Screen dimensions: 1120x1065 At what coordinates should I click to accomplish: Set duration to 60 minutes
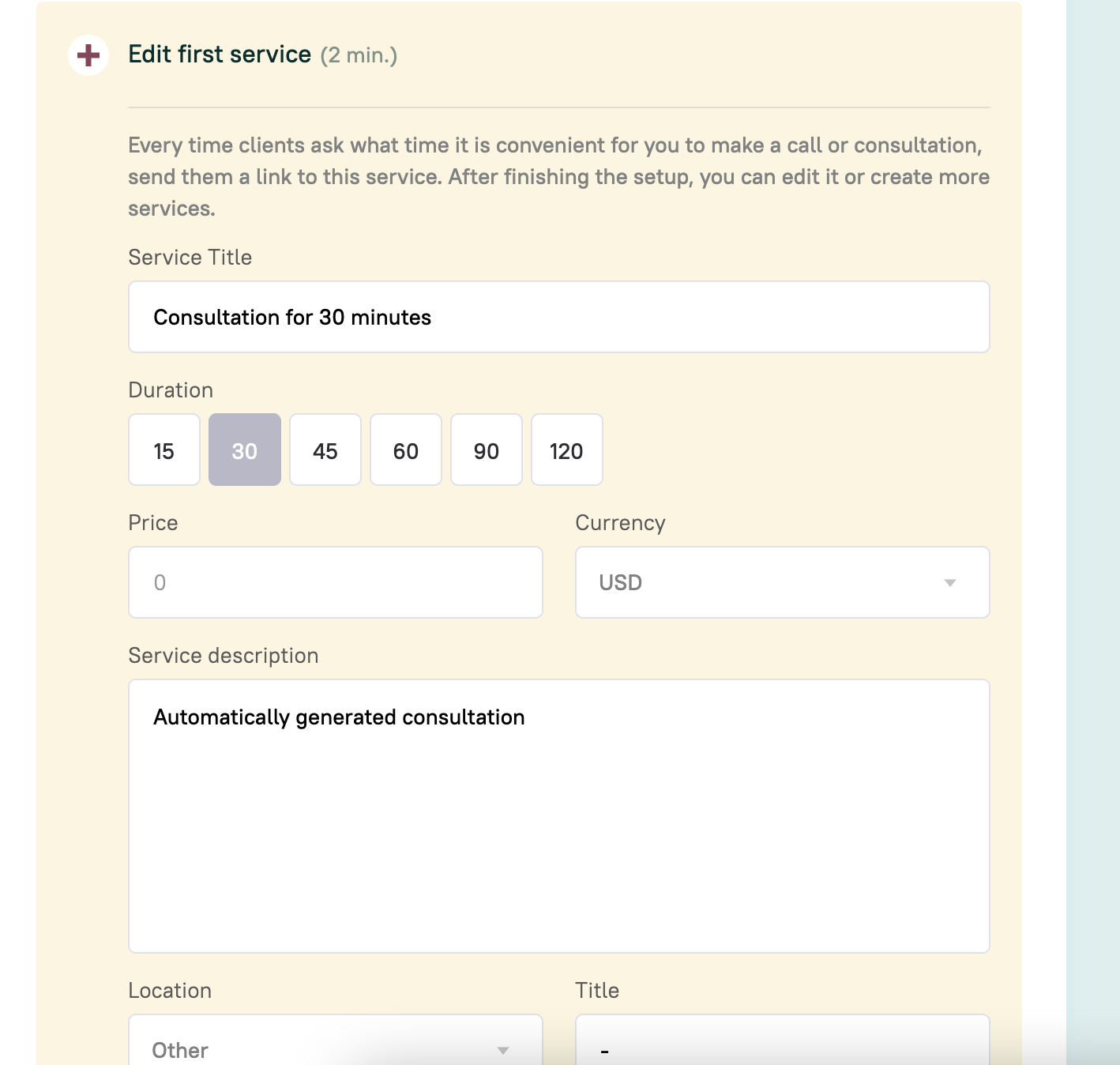[x=406, y=450]
